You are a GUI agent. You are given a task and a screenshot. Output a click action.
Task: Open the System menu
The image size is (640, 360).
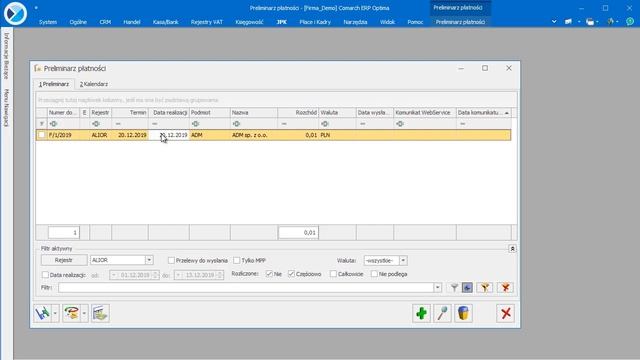(x=48, y=22)
